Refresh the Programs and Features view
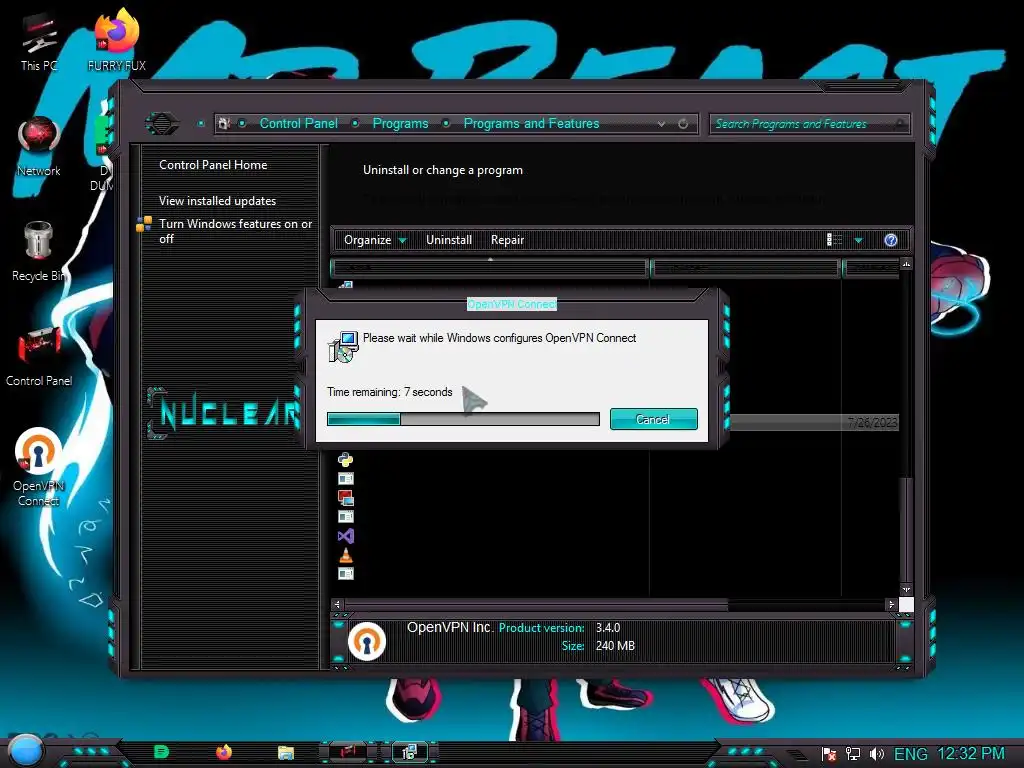The image size is (1024, 768). [683, 123]
